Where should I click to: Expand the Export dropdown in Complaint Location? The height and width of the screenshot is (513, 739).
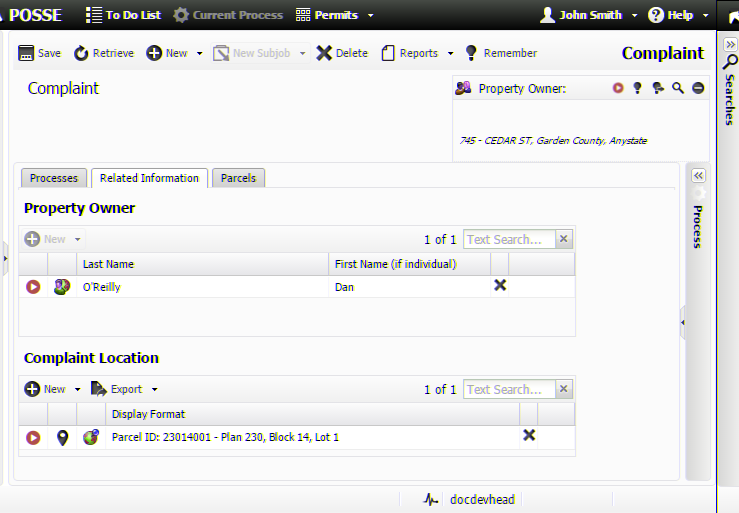pos(154,390)
